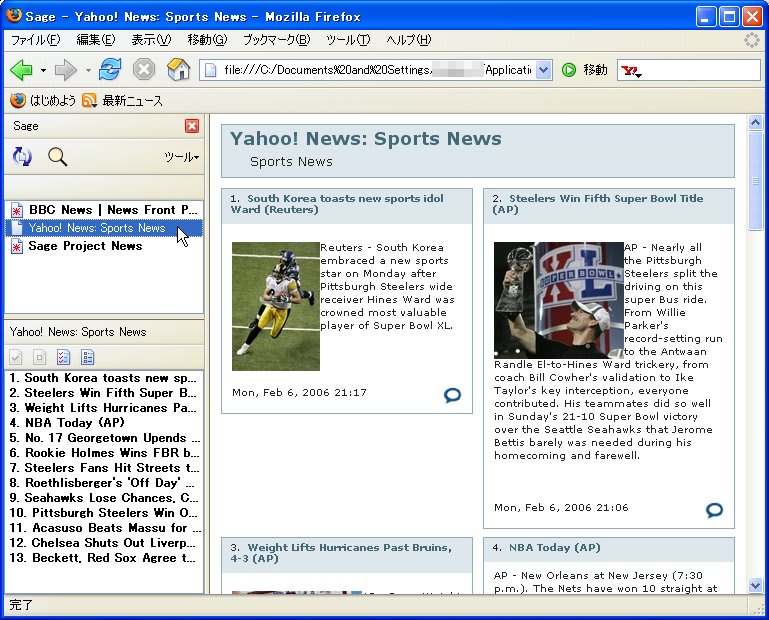Select Sage Project News feed

click(x=104, y=246)
